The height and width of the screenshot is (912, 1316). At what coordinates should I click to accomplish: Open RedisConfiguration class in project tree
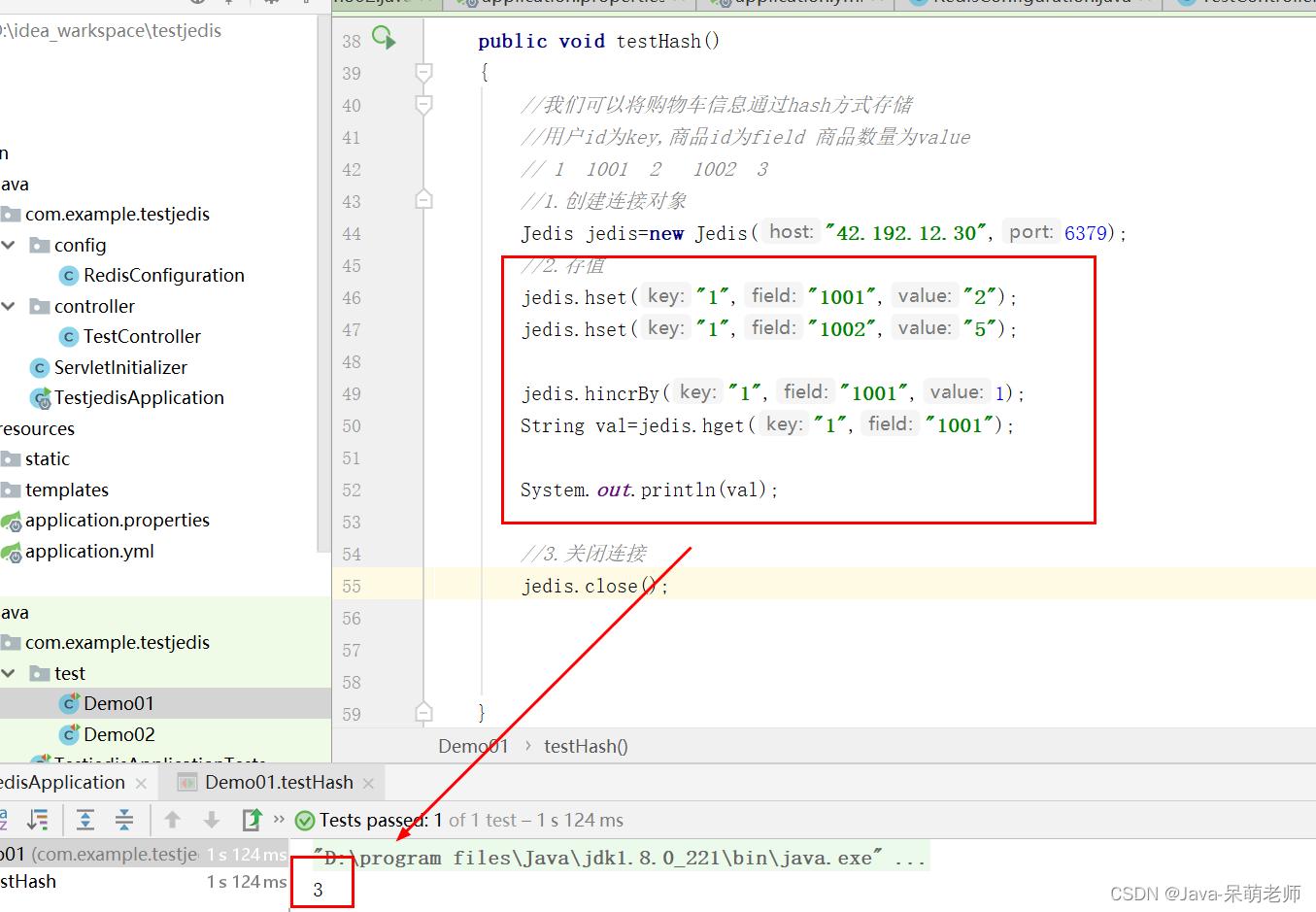163,276
